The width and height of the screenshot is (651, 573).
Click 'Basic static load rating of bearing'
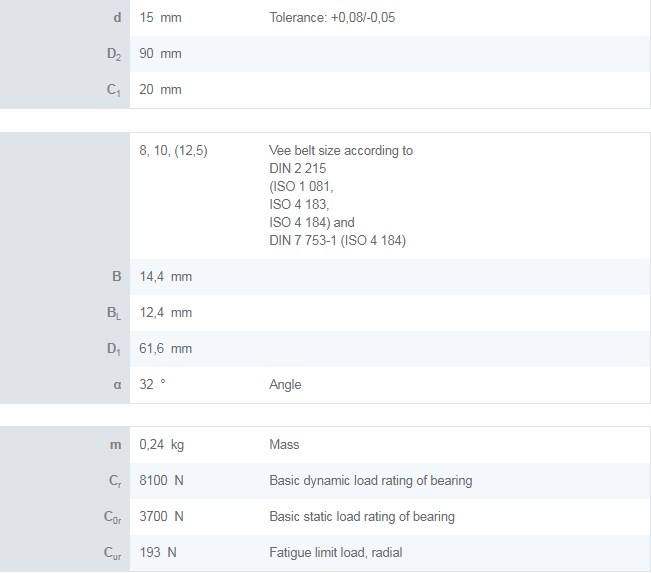(x=362, y=517)
